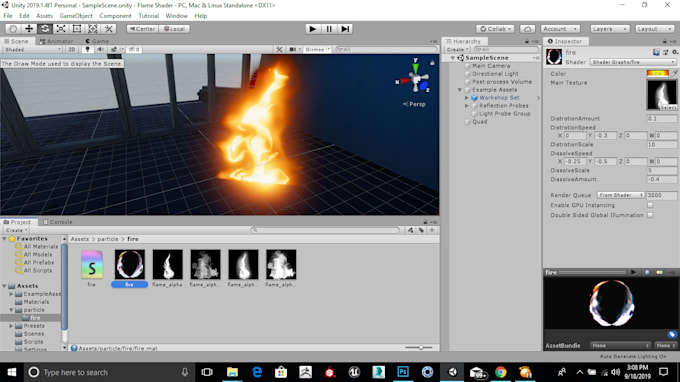Select the Rotate tool
Image resolution: width=680 pixels, height=382 pixels.
pos(45,29)
